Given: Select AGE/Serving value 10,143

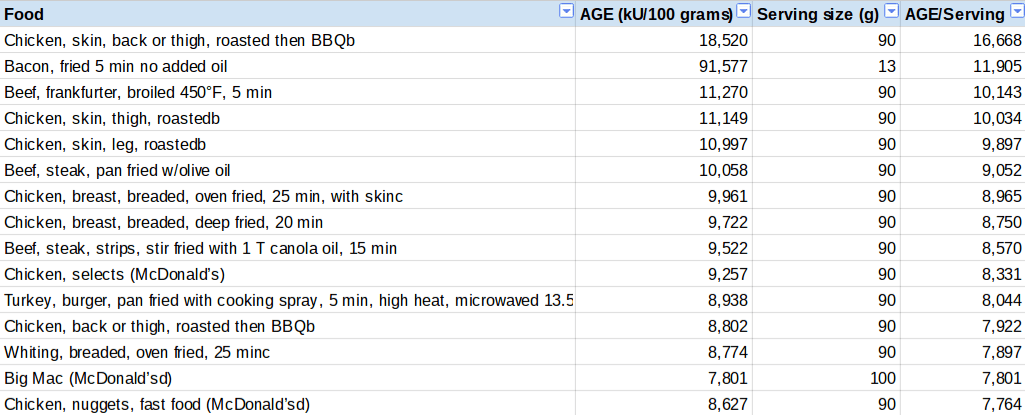Looking at the screenshot, I should tap(962, 92).
